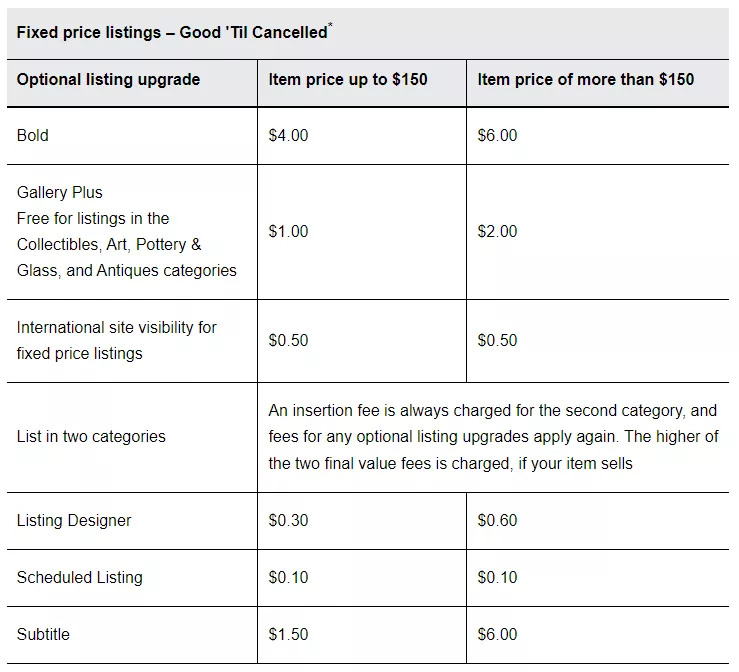Click the $2.00 Gallery Plus fee
The height and width of the screenshot is (672, 739).
[497, 231]
